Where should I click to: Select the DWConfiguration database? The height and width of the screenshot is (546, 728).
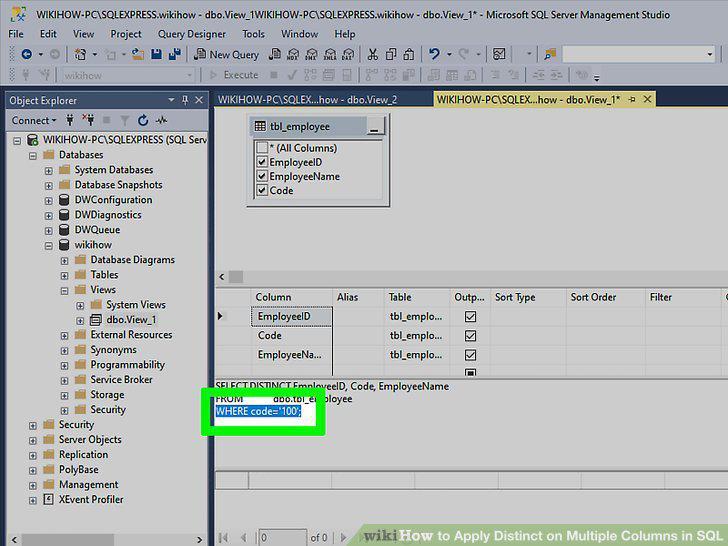[x=113, y=200]
